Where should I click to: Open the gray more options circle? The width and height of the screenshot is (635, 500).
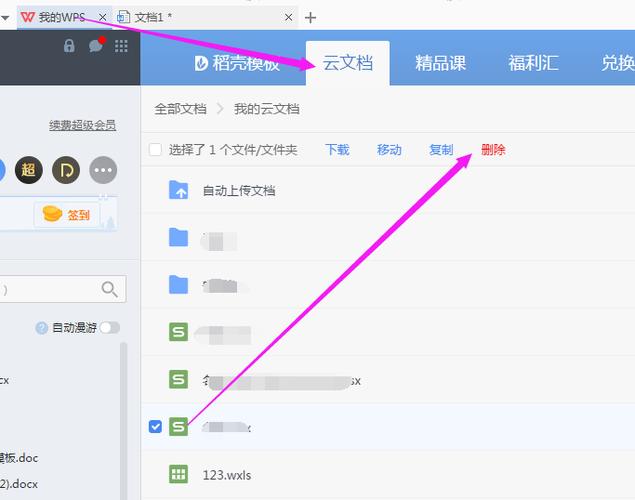pyautogui.click(x=103, y=170)
